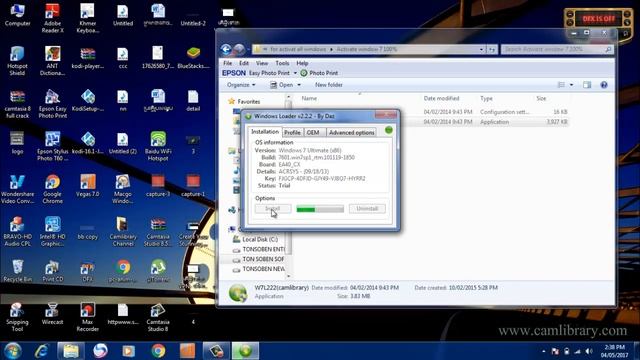Viewport: 640px width, 360px height.
Task: Launch Internet Explorer from taskbar
Action: click(x=42, y=351)
